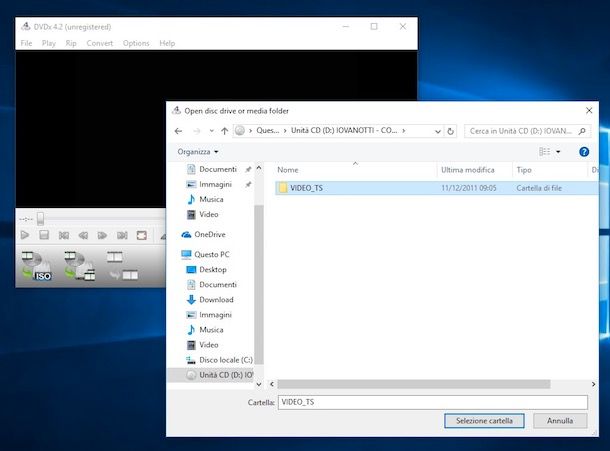The width and height of the screenshot is (610, 451).
Task: Select Documenti under Questo PC
Action: point(218,285)
